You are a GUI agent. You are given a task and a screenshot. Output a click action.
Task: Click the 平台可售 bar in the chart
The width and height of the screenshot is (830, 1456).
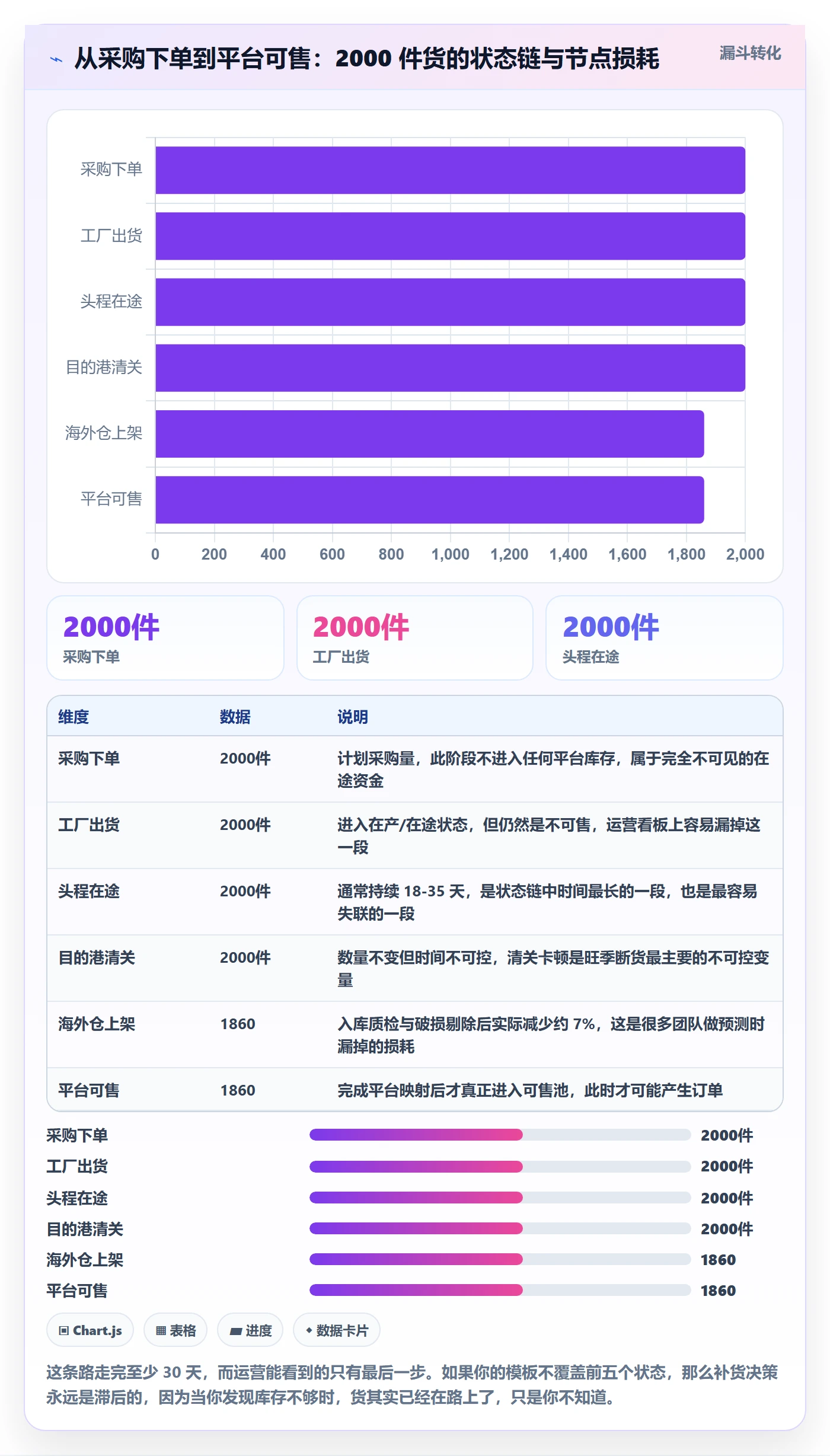[x=430, y=500]
